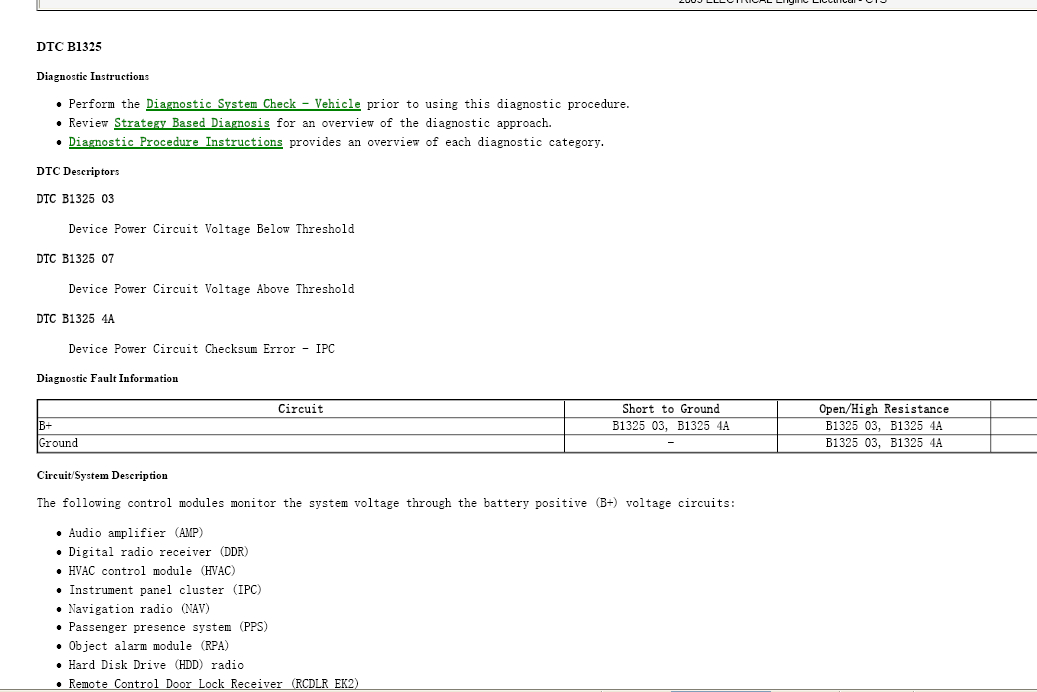Select Device Power Circuit Voltage Below Threshold
Image resolution: width=1037 pixels, height=692 pixels.
[x=212, y=229]
